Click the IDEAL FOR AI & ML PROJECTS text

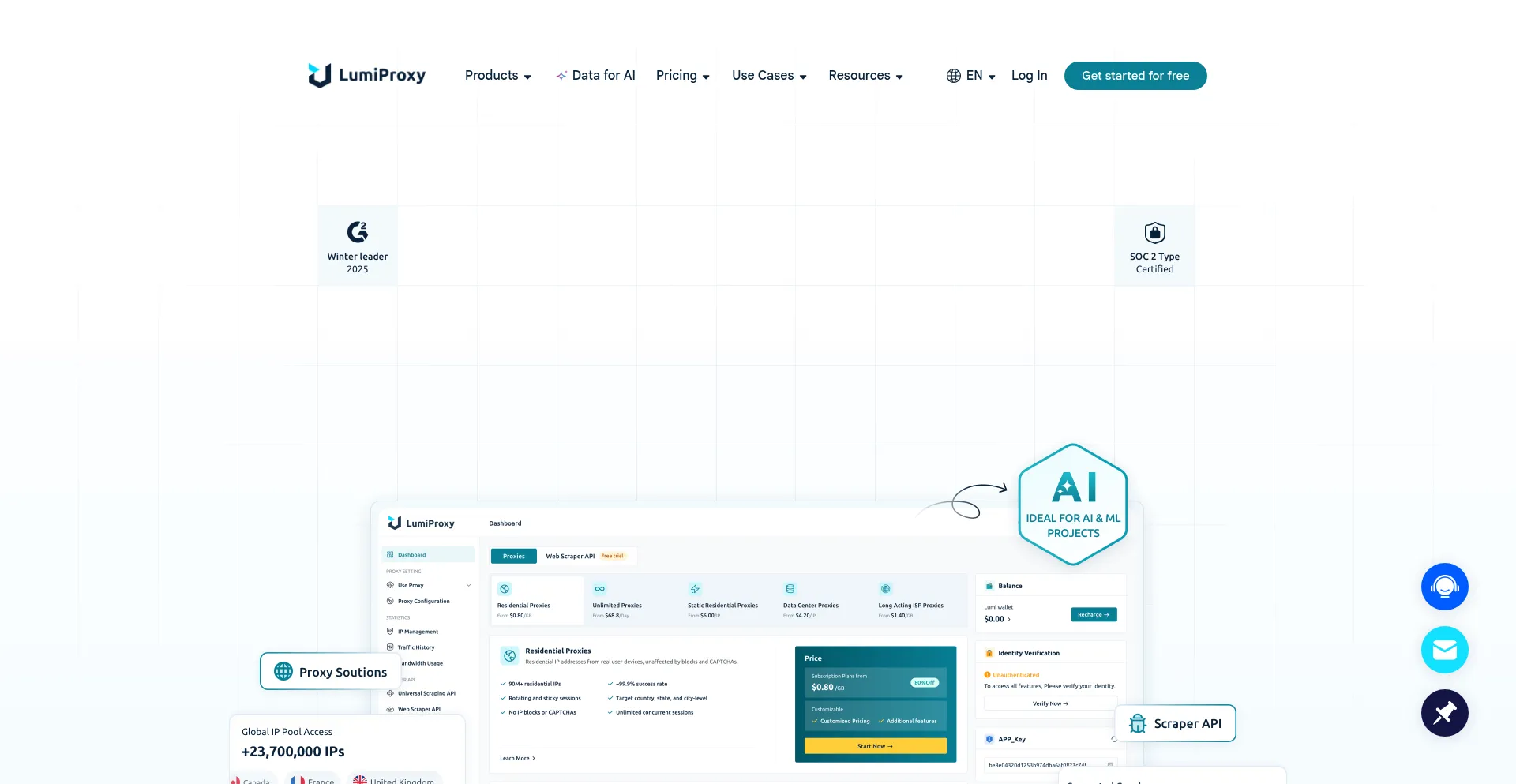click(1073, 526)
